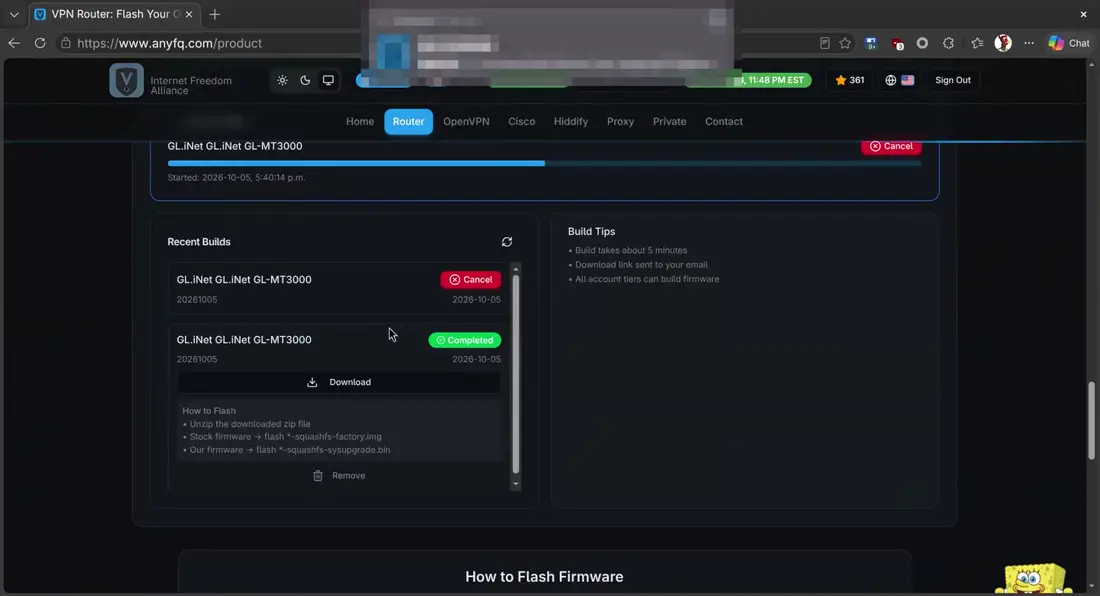Open the browser profile avatar
The image size is (1100, 596).
pyautogui.click(x=1003, y=43)
